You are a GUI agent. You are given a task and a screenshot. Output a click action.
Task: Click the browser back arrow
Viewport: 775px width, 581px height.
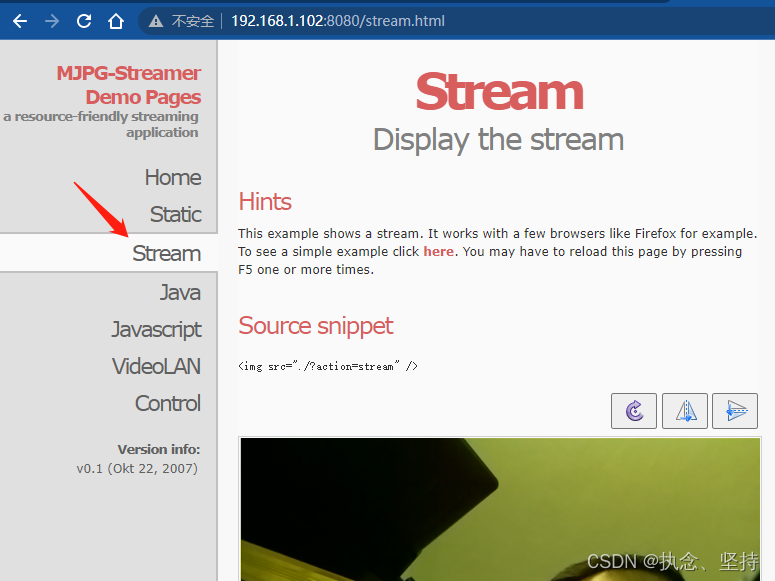20,21
